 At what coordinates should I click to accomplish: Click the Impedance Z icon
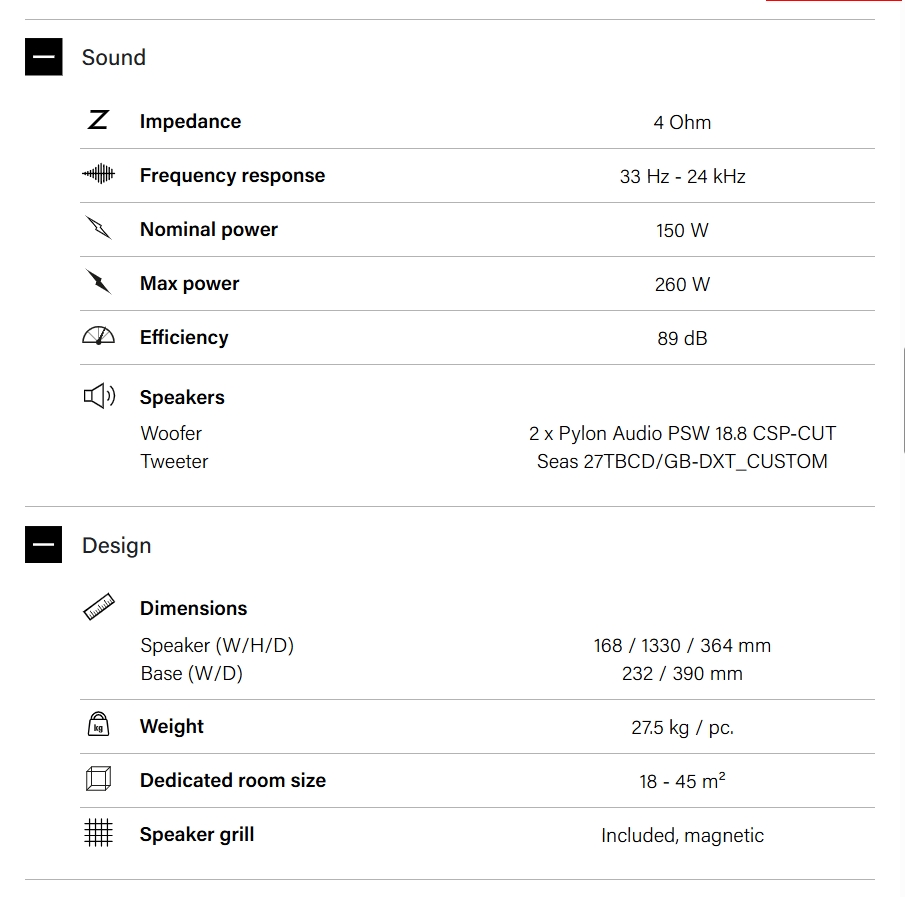tap(98, 121)
